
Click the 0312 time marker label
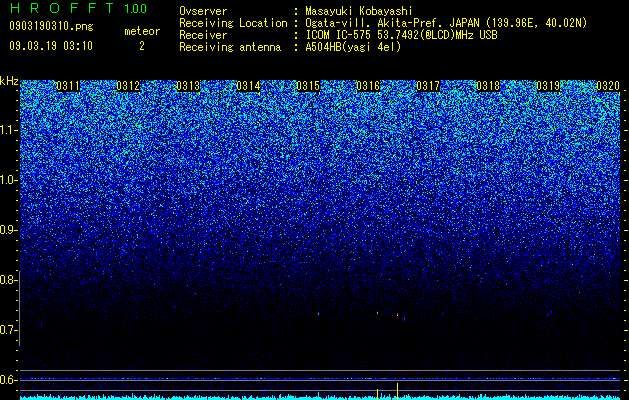pyautogui.click(x=128, y=86)
